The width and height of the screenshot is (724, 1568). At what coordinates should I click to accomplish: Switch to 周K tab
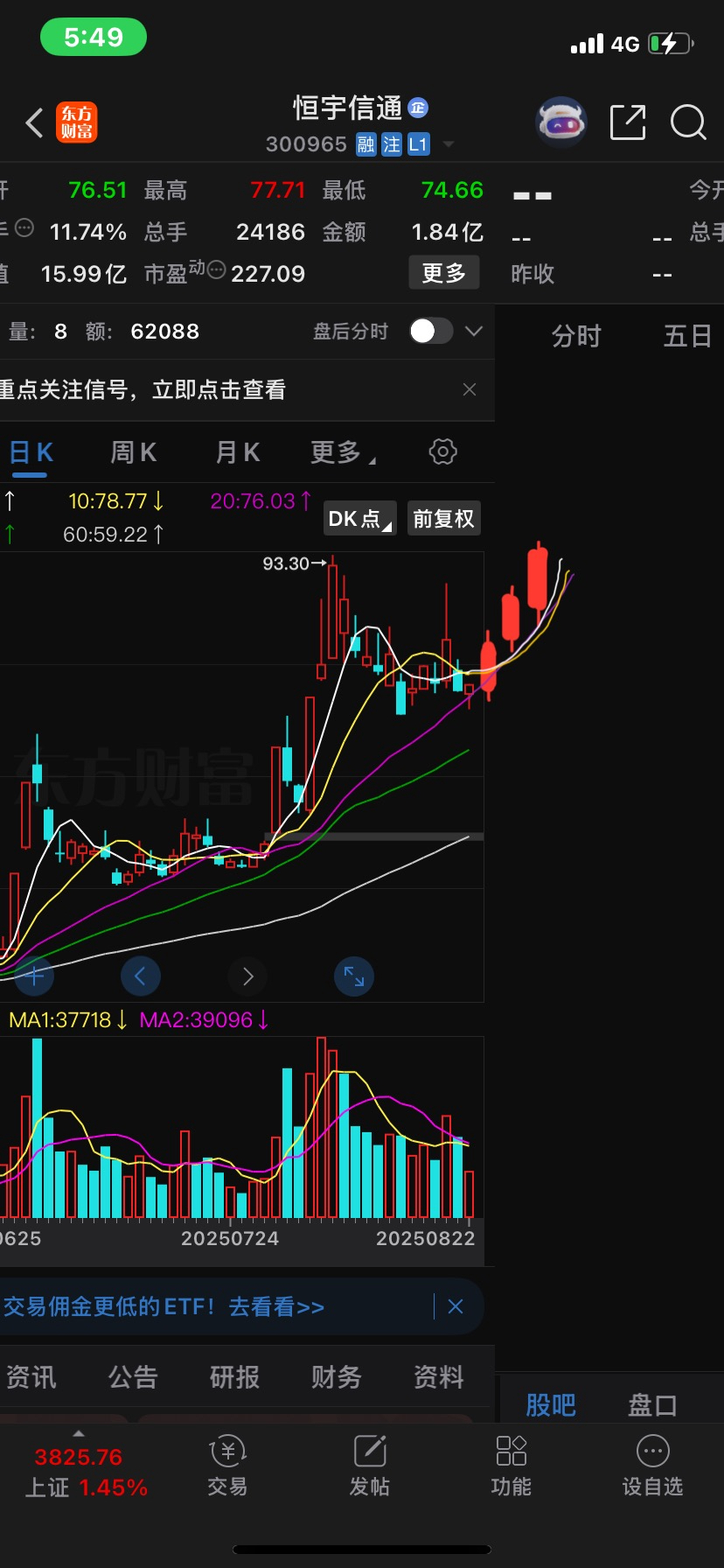click(x=134, y=452)
